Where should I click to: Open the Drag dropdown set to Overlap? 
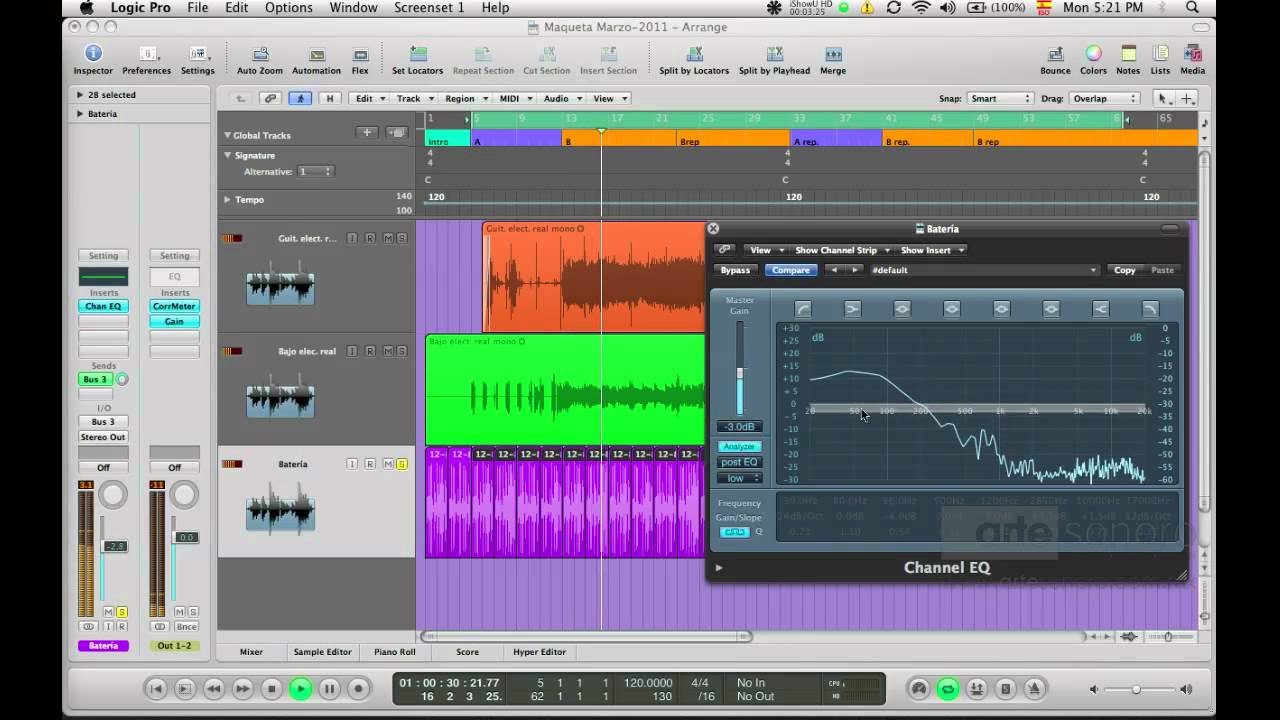1104,99
